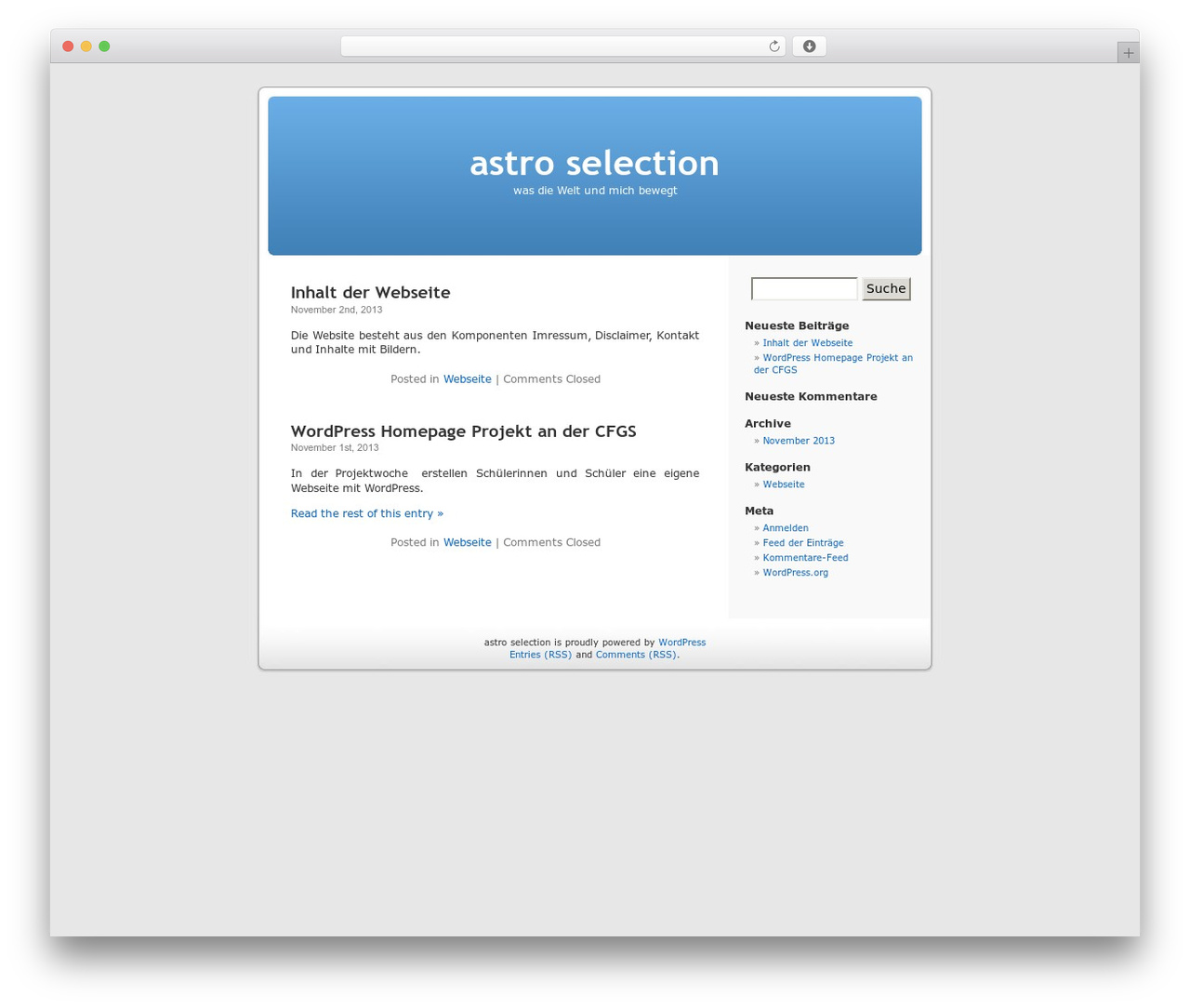Open Webseite category under first post

[x=467, y=378]
